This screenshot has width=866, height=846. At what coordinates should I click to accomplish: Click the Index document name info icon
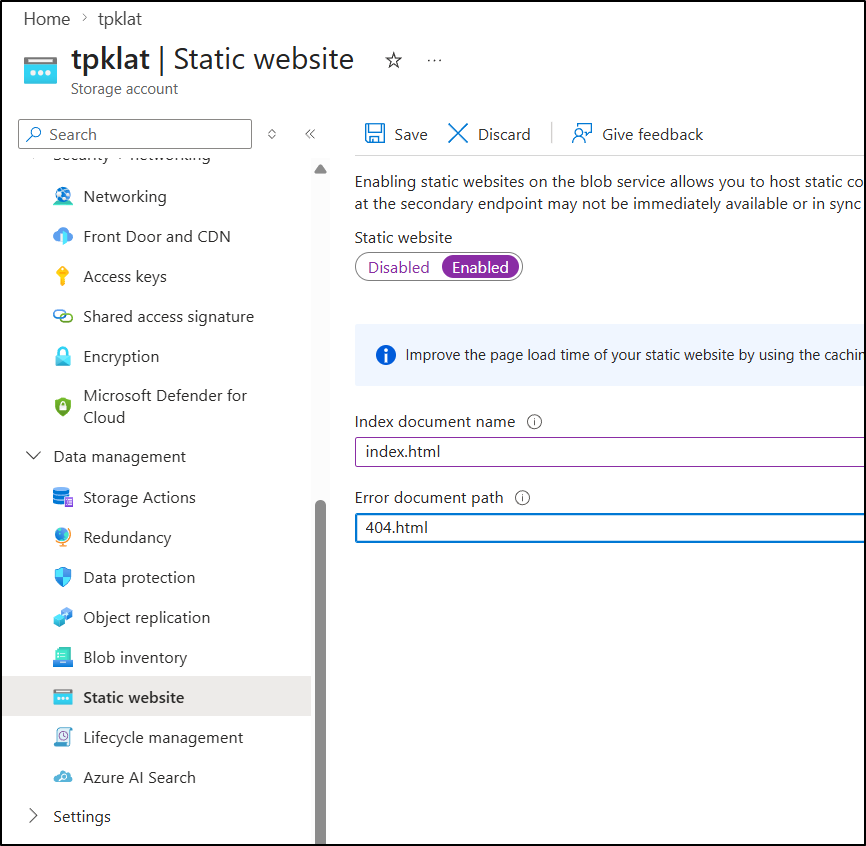534,422
